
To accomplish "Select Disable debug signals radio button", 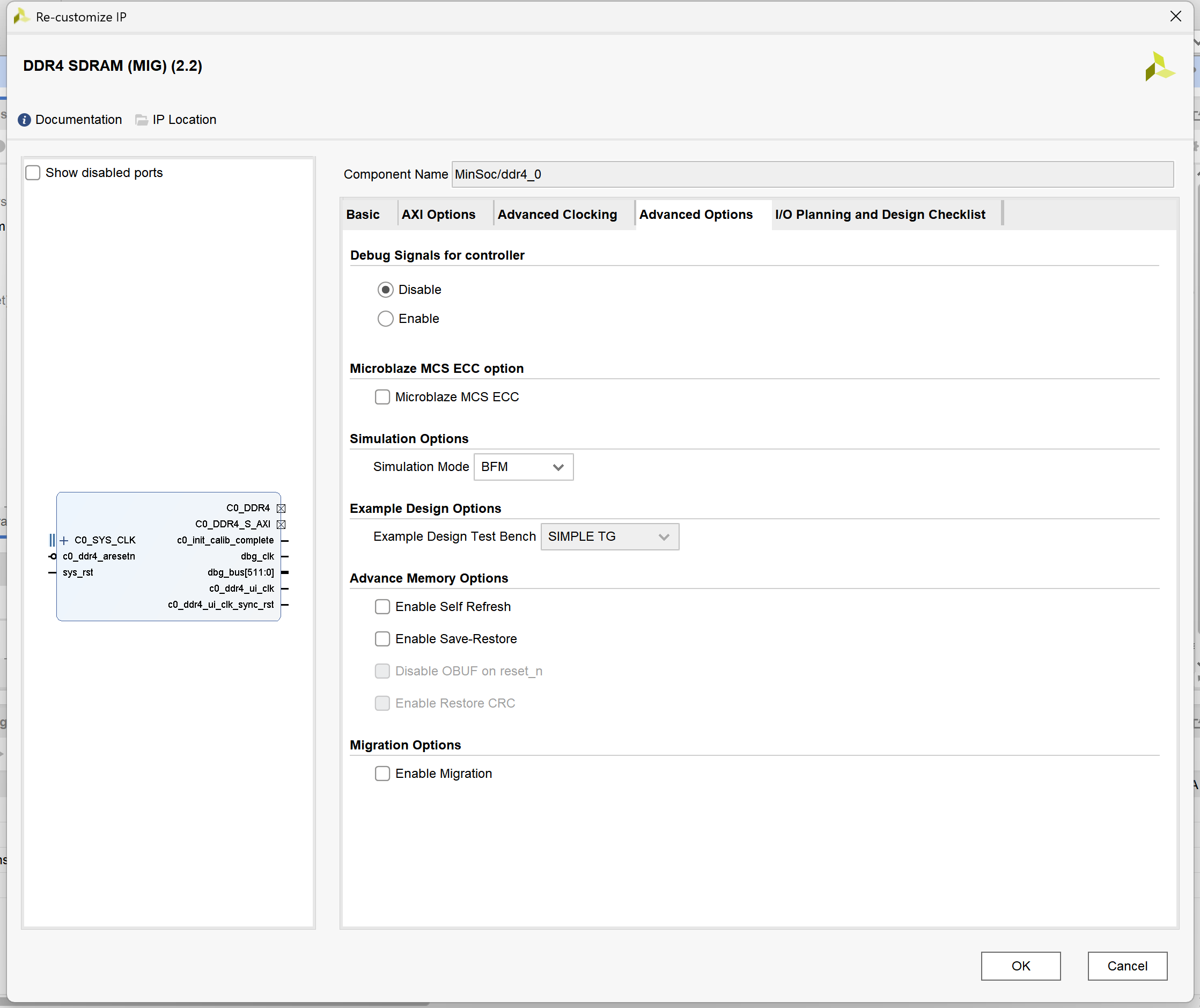I will click(386, 290).
